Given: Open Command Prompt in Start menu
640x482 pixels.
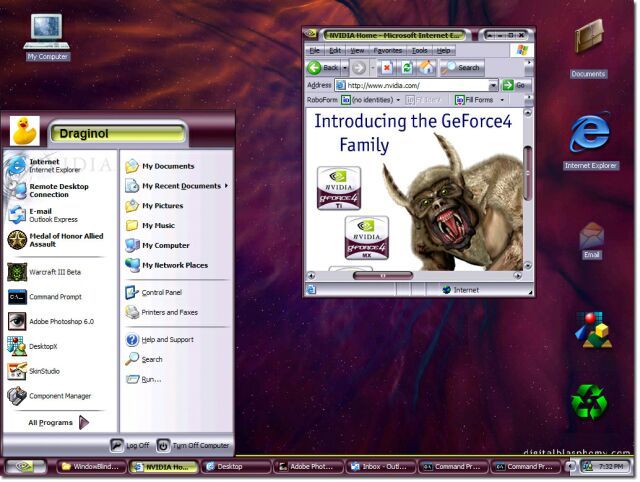Looking at the screenshot, I should click(55, 297).
